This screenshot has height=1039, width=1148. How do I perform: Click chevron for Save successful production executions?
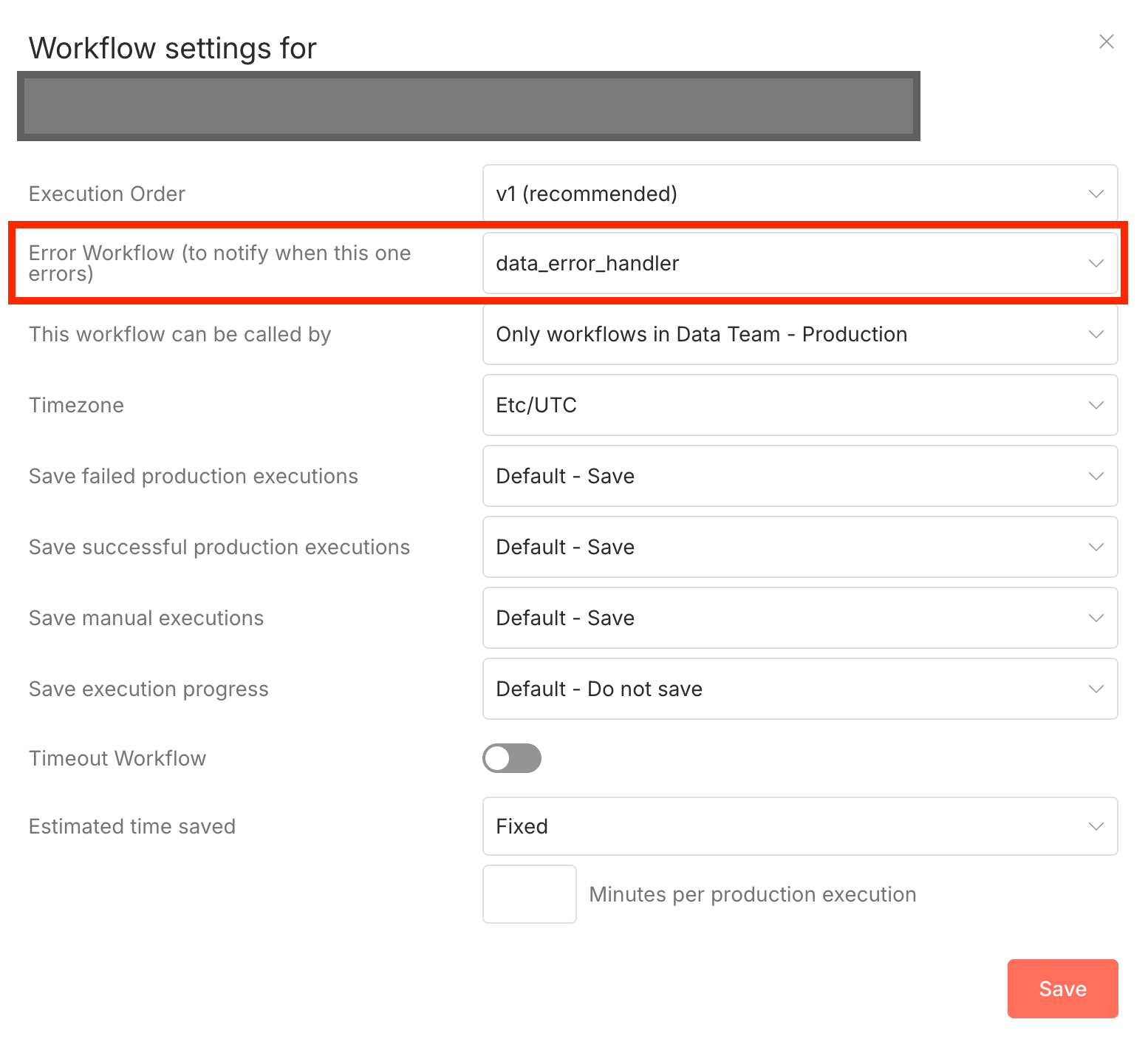[1096, 547]
